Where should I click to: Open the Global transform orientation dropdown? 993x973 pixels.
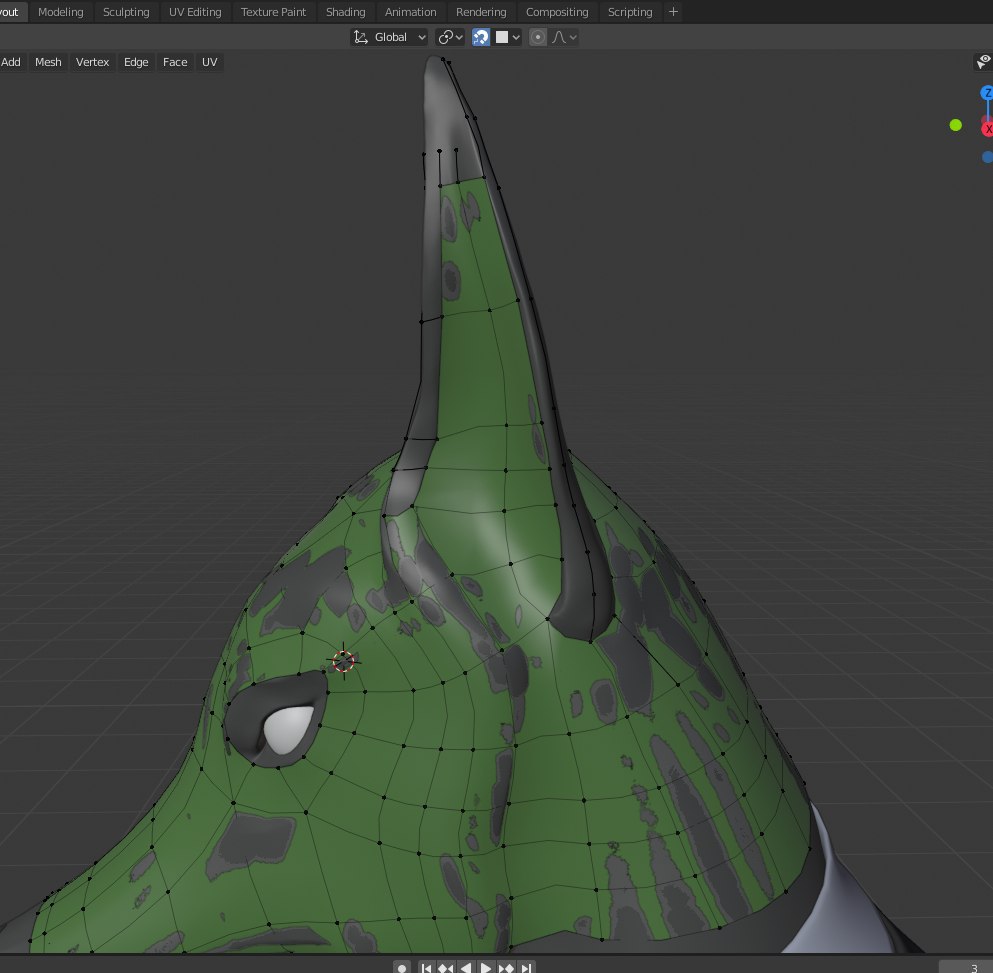pyautogui.click(x=389, y=37)
